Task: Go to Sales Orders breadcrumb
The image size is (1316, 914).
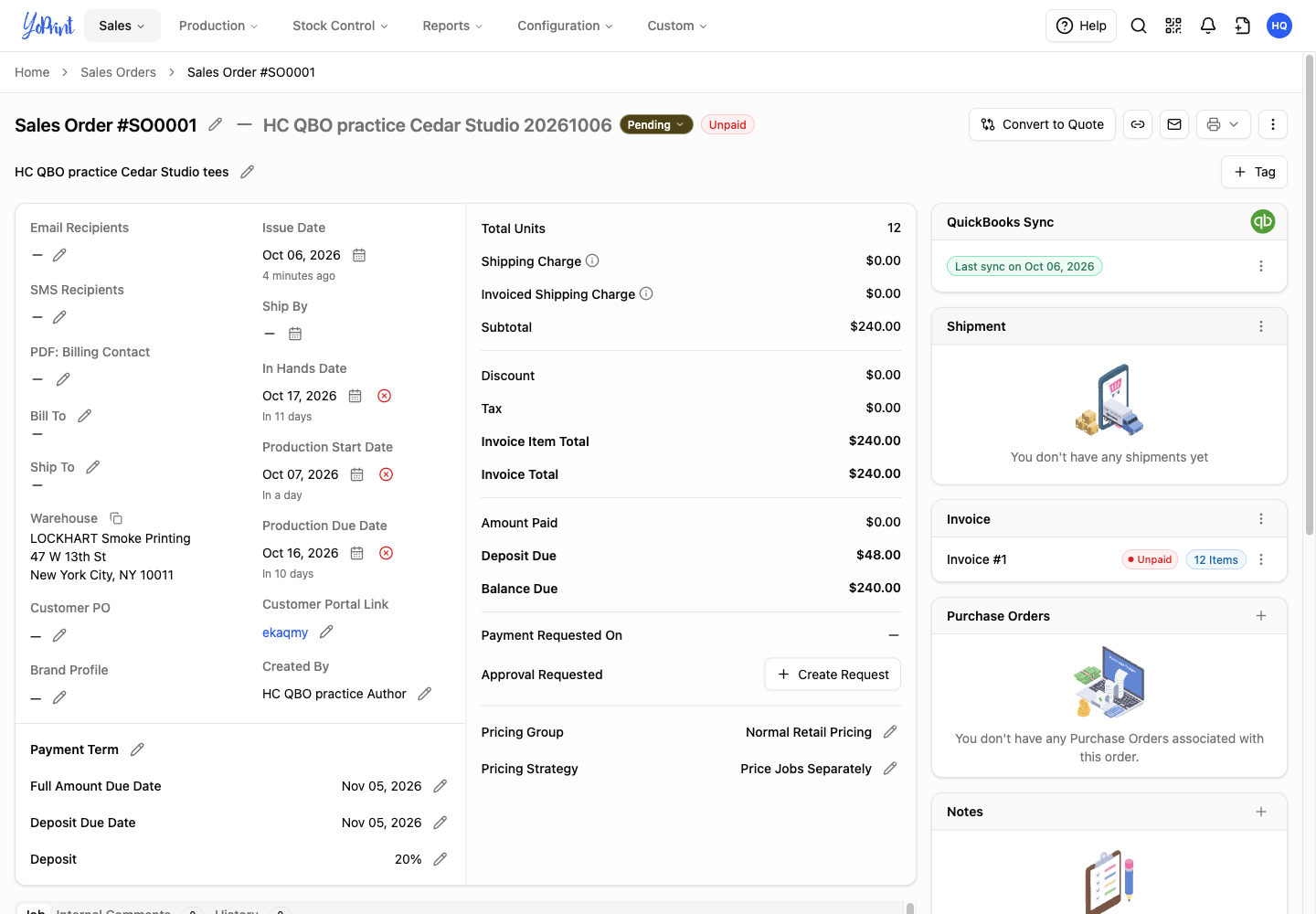Action: [x=118, y=72]
